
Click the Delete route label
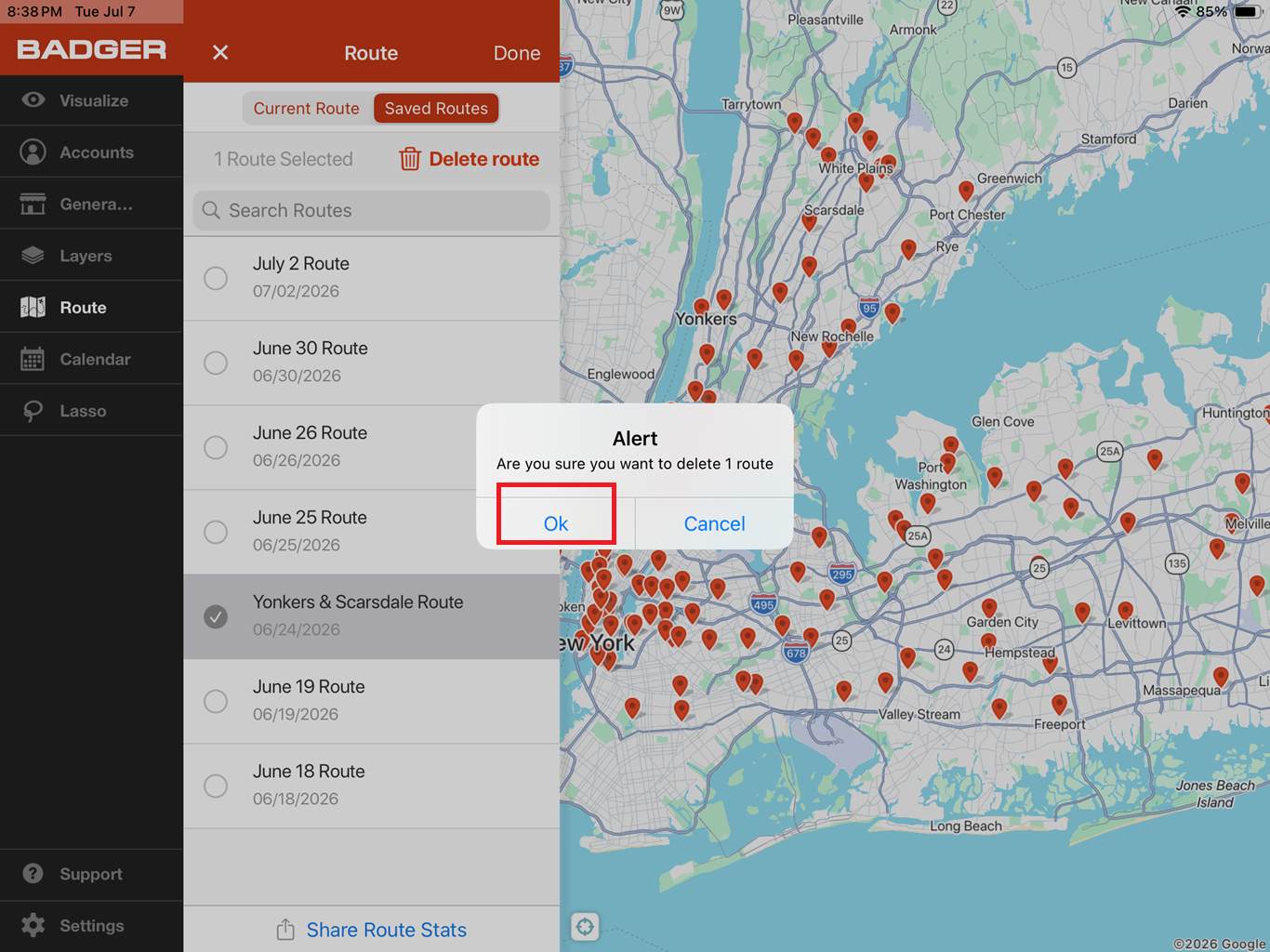tap(483, 159)
